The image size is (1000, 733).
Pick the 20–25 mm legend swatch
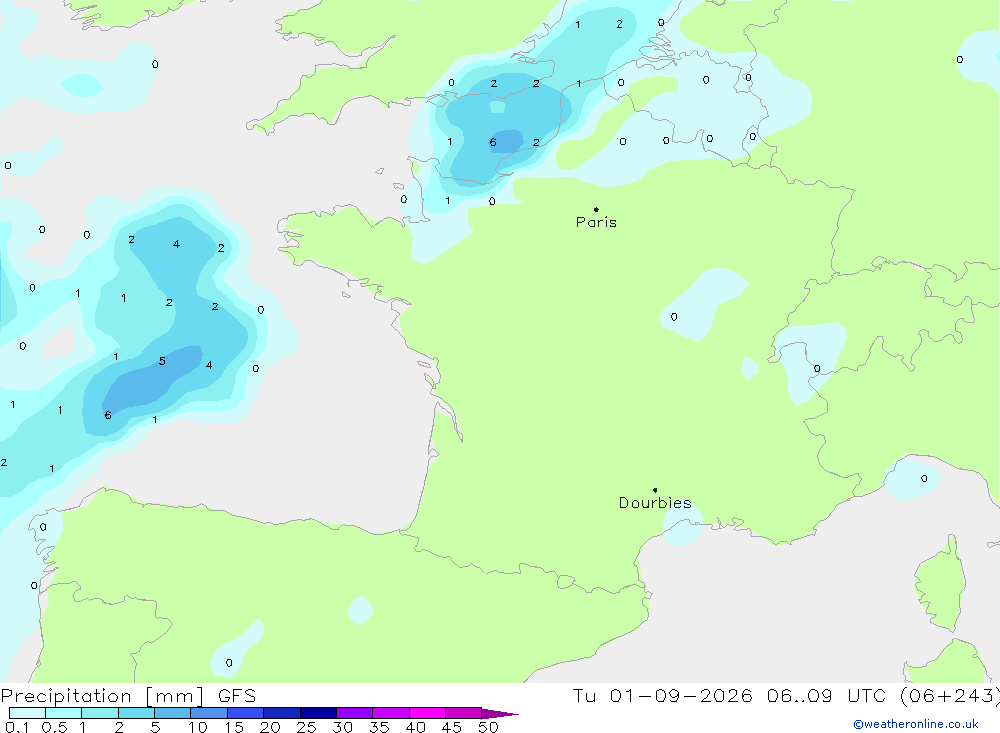click(x=281, y=713)
